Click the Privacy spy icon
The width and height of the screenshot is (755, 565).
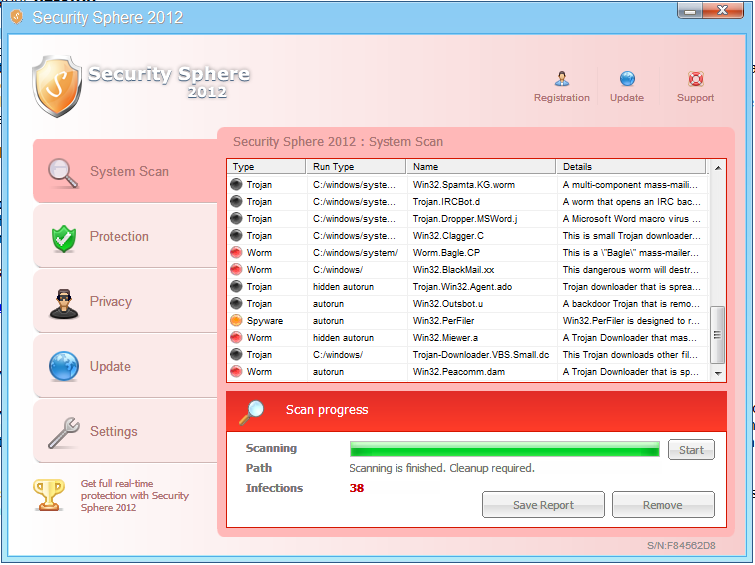tap(64, 303)
